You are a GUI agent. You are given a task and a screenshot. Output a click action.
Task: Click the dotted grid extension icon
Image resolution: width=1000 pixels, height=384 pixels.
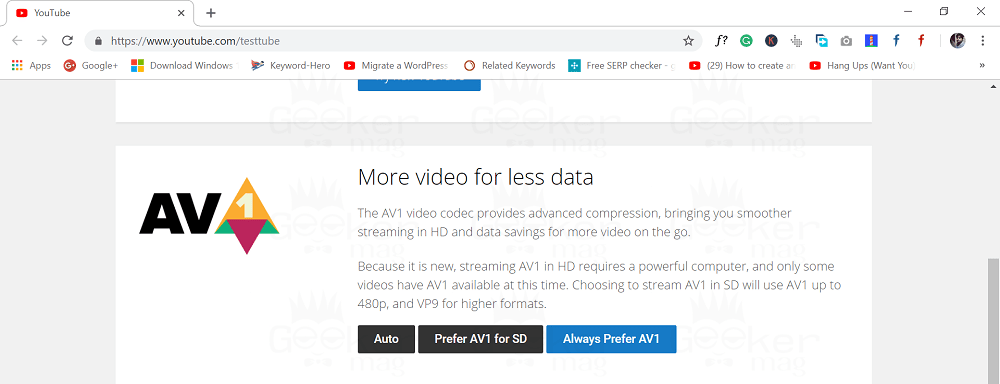click(x=796, y=41)
